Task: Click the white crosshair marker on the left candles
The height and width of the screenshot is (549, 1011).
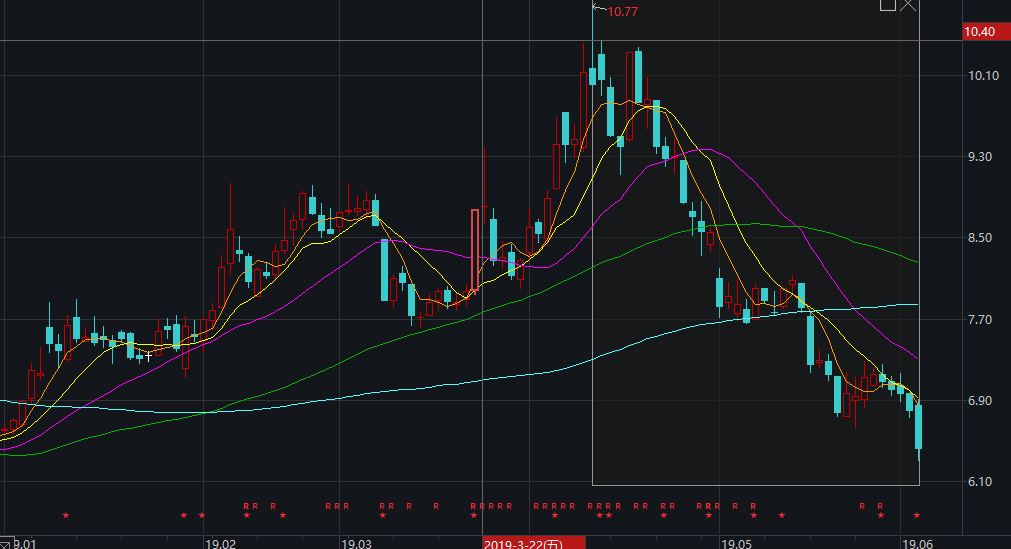Action: [149, 355]
